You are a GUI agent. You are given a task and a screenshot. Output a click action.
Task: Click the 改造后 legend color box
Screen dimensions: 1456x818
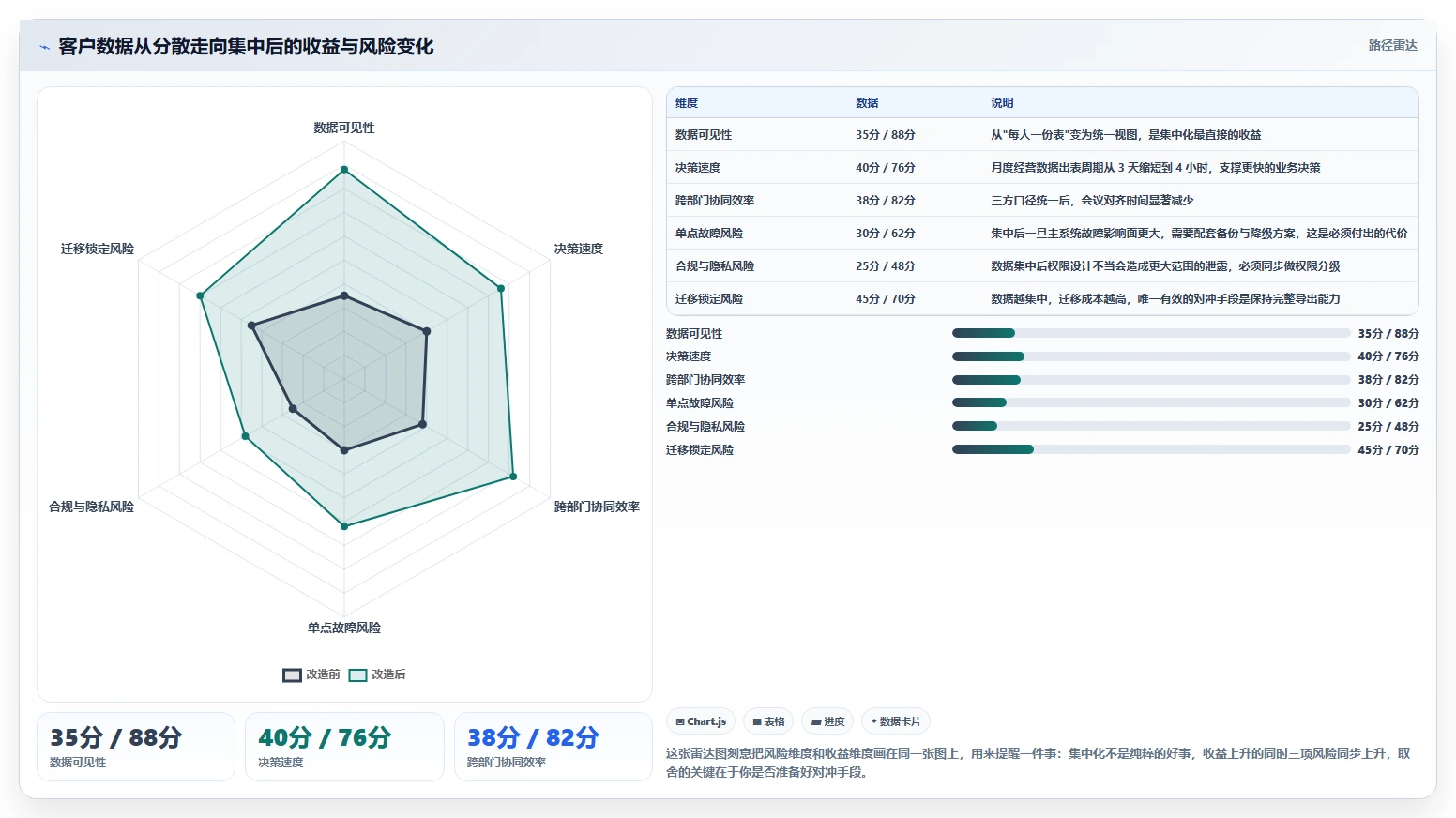pos(357,674)
